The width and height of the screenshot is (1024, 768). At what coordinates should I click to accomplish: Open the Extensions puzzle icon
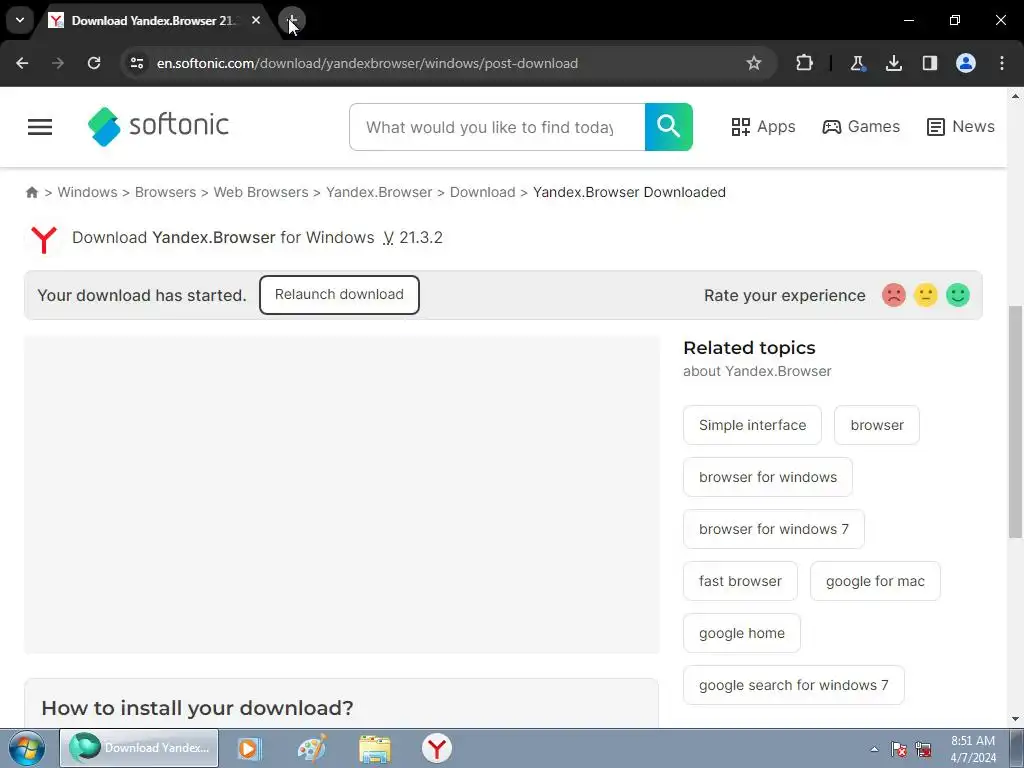(805, 63)
